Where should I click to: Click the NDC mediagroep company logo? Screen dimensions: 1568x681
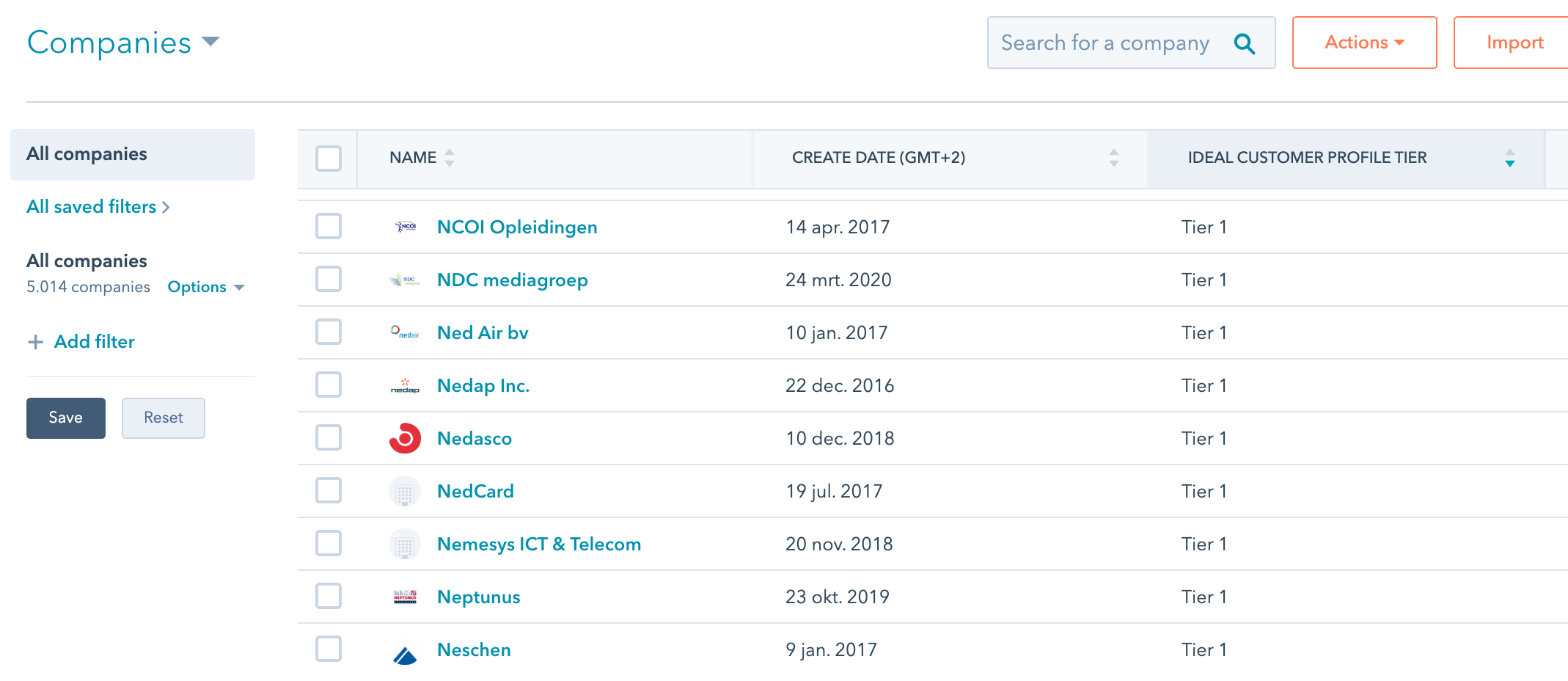click(x=405, y=280)
